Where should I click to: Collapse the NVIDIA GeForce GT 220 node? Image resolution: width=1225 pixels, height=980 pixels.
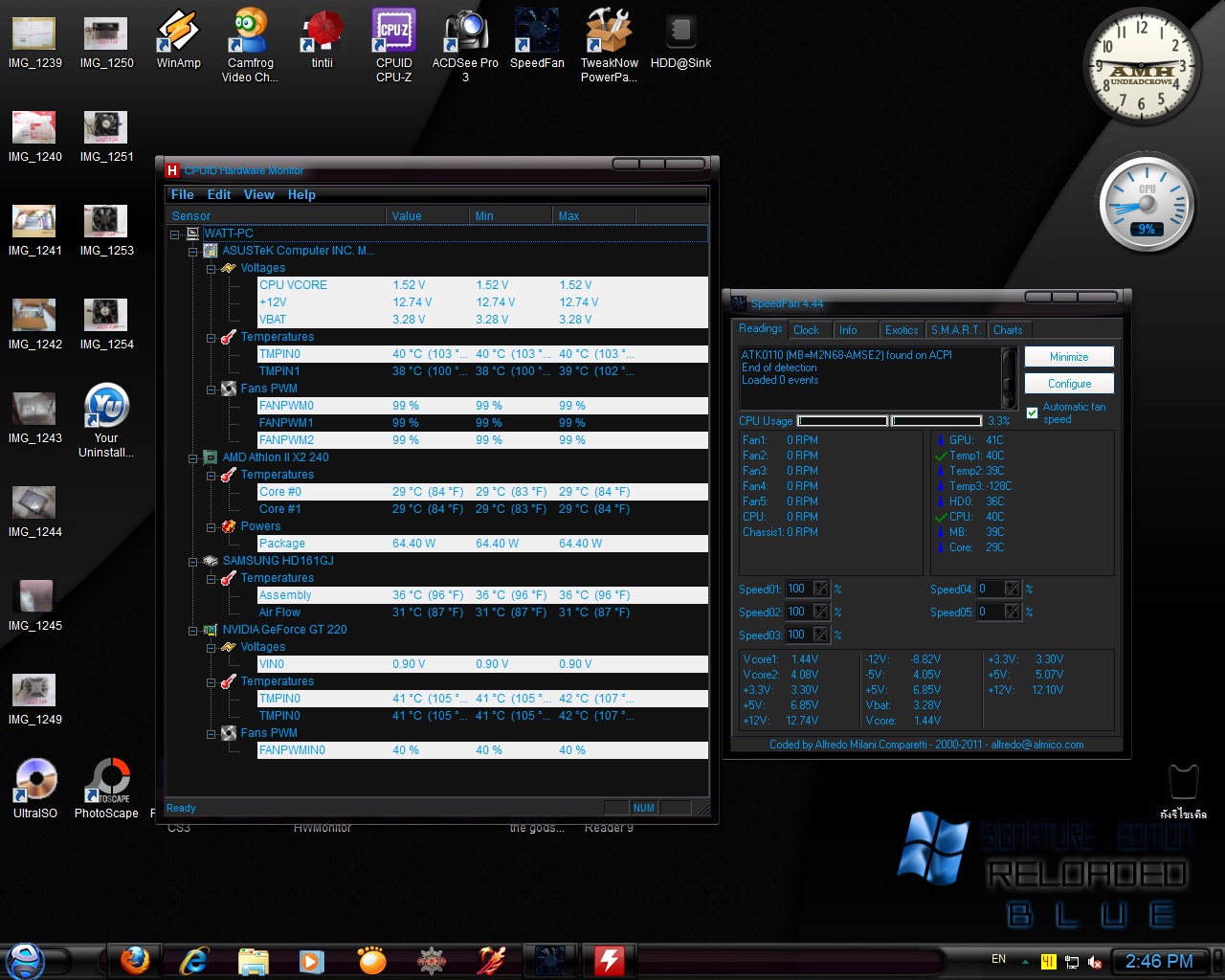pyautogui.click(x=192, y=630)
